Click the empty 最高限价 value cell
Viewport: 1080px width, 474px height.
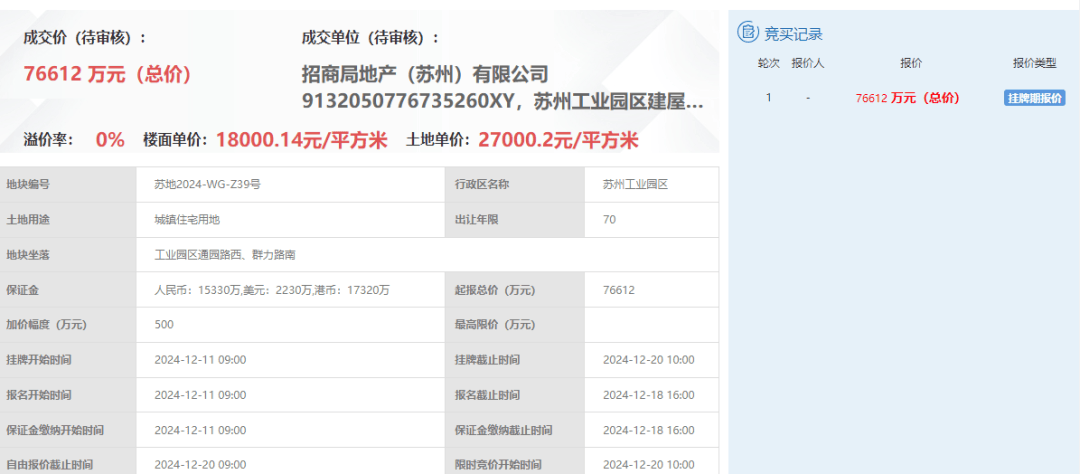(651, 325)
